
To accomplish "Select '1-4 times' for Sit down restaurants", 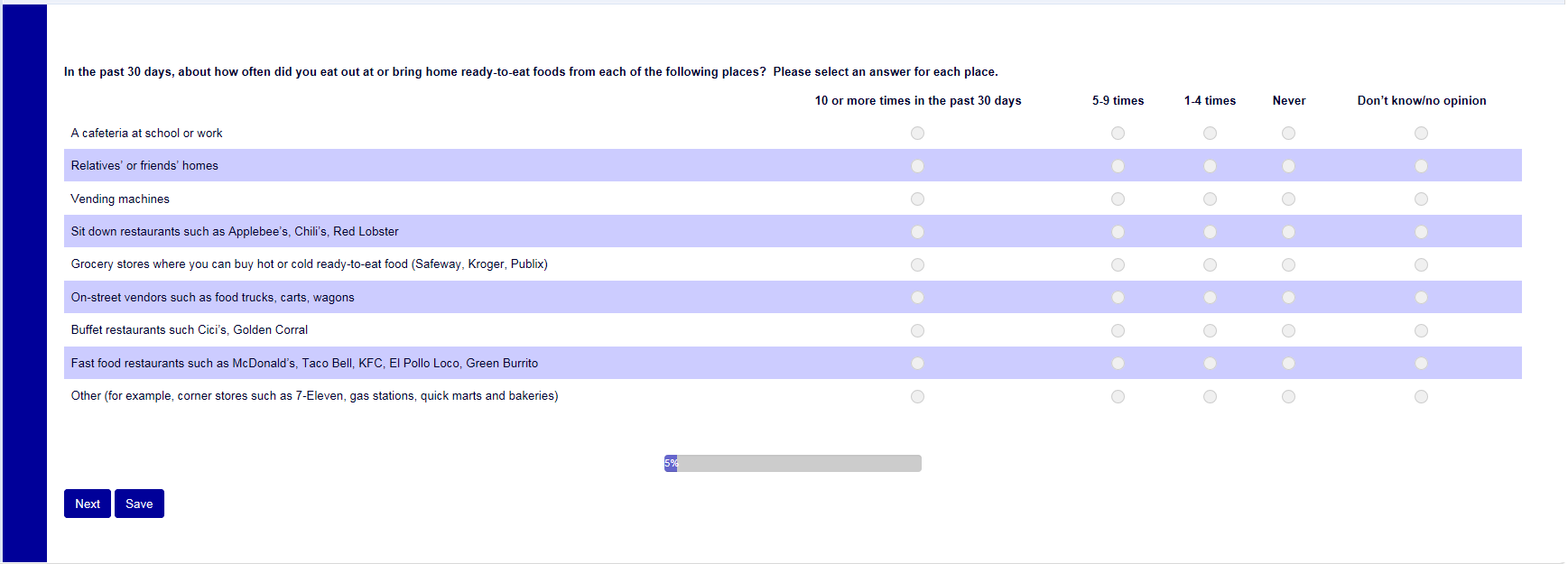I will [1210, 232].
